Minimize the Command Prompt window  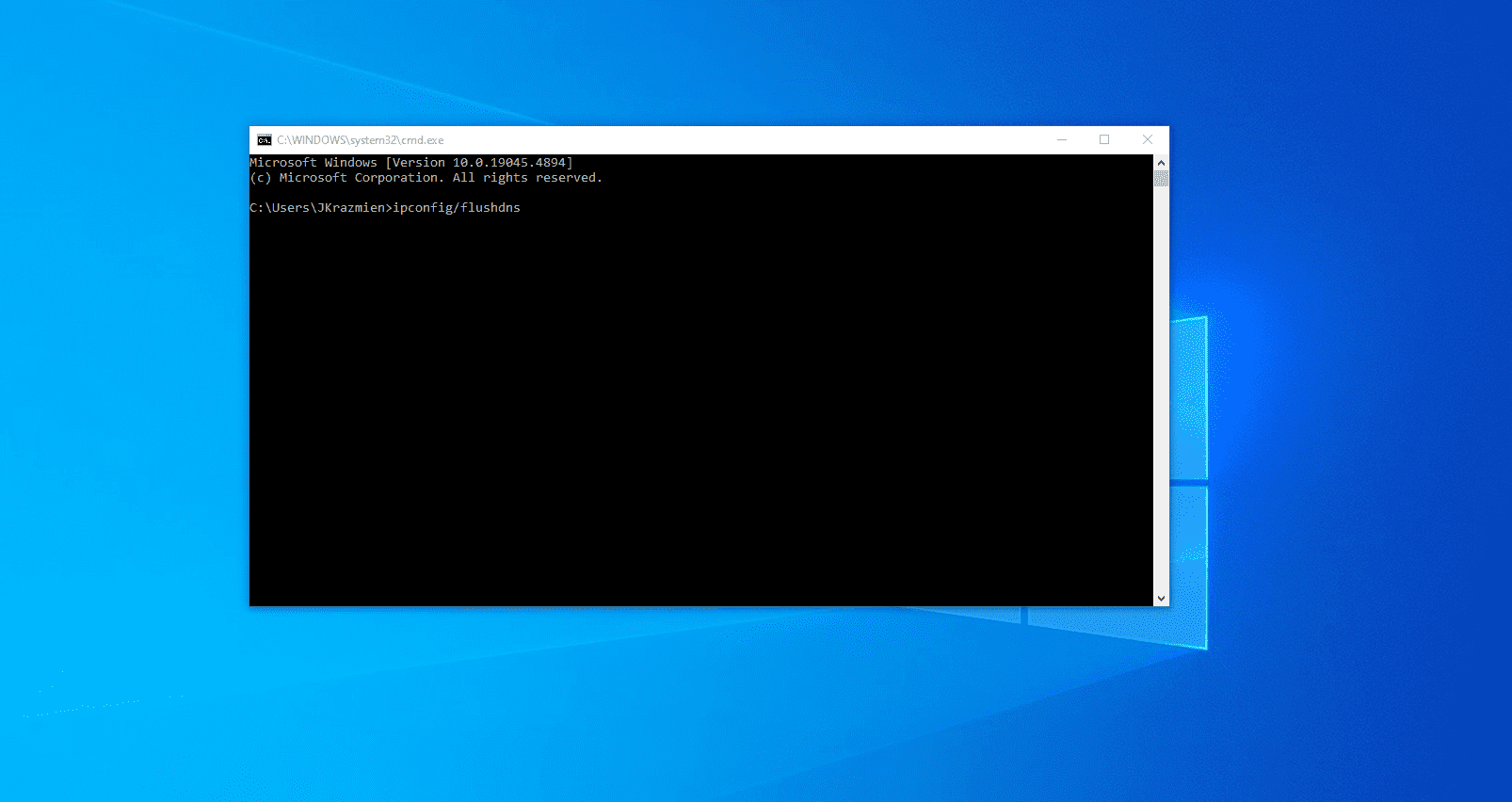click(1062, 140)
